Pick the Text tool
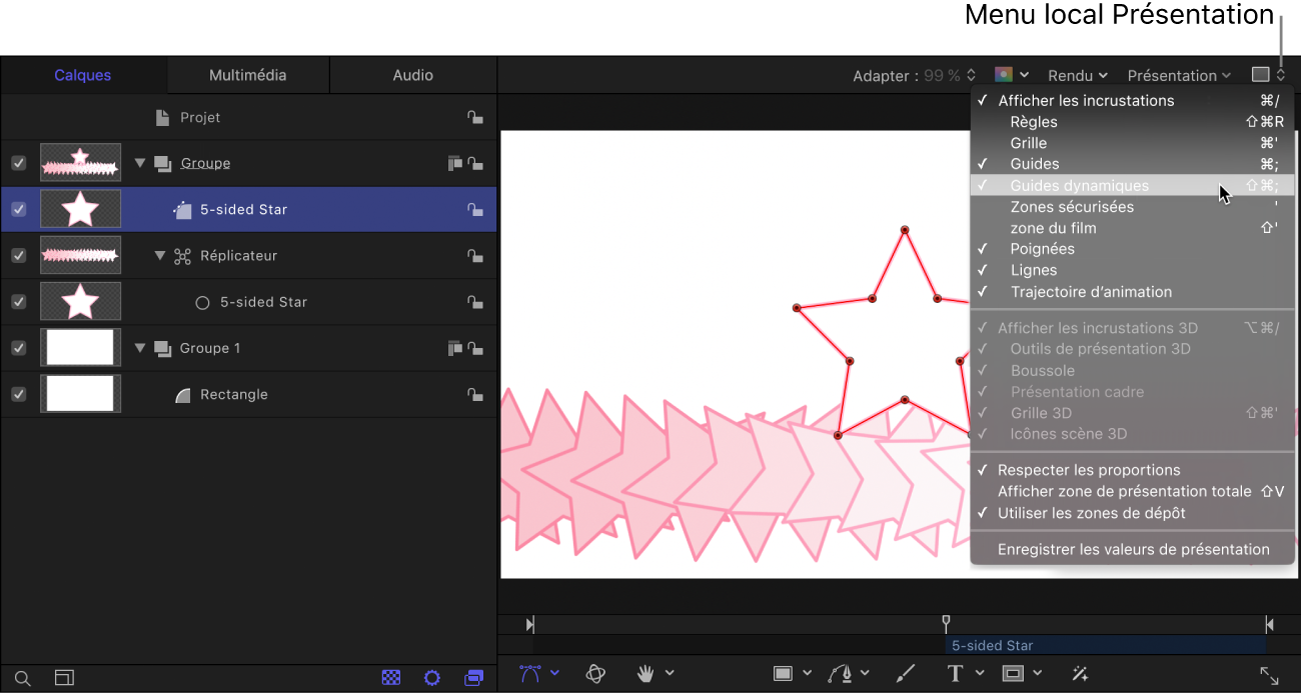The height and width of the screenshot is (694, 1301). coord(955,674)
